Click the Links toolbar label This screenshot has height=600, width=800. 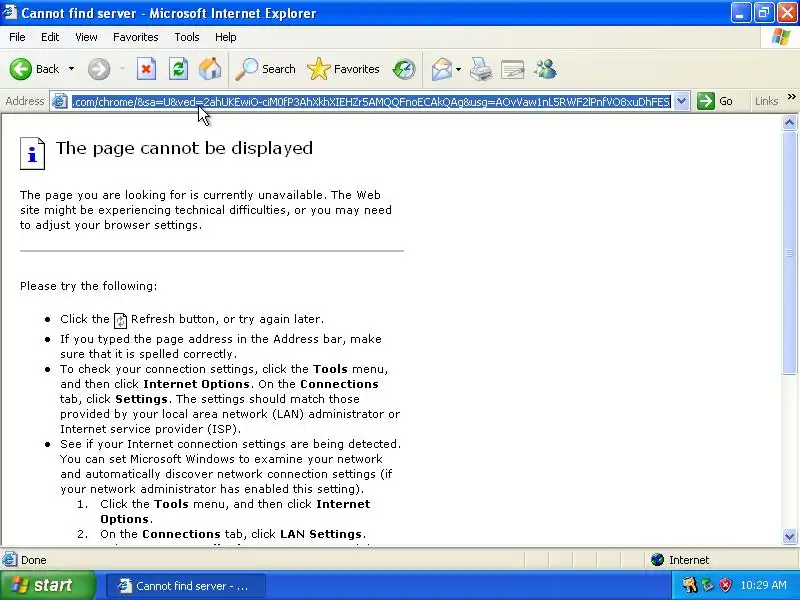pyautogui.click(x=766, y=101)
